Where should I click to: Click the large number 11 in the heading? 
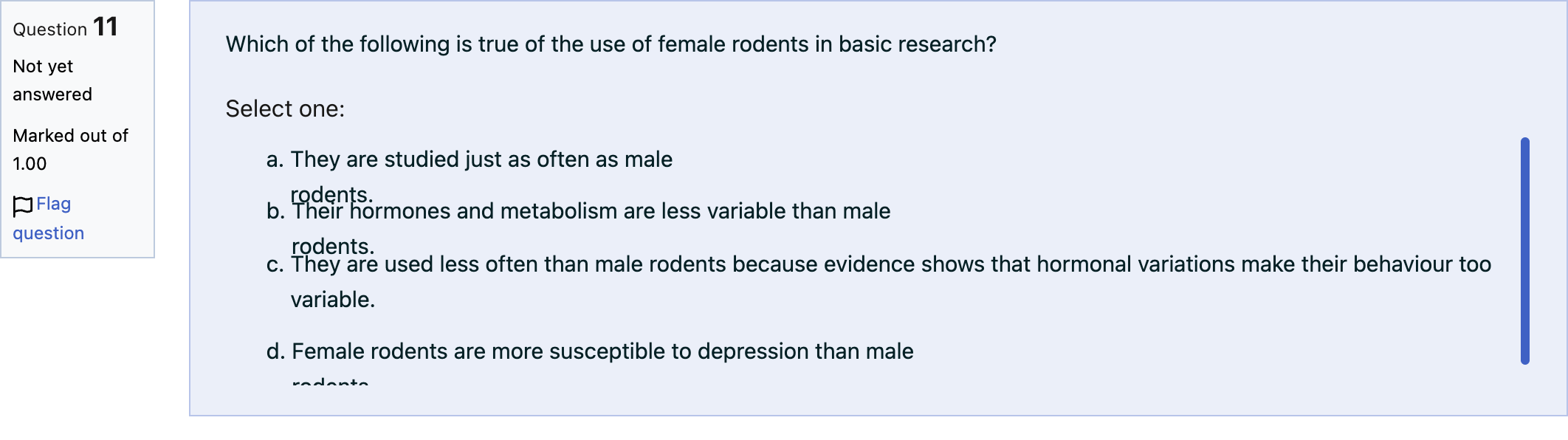coord(106,27)
